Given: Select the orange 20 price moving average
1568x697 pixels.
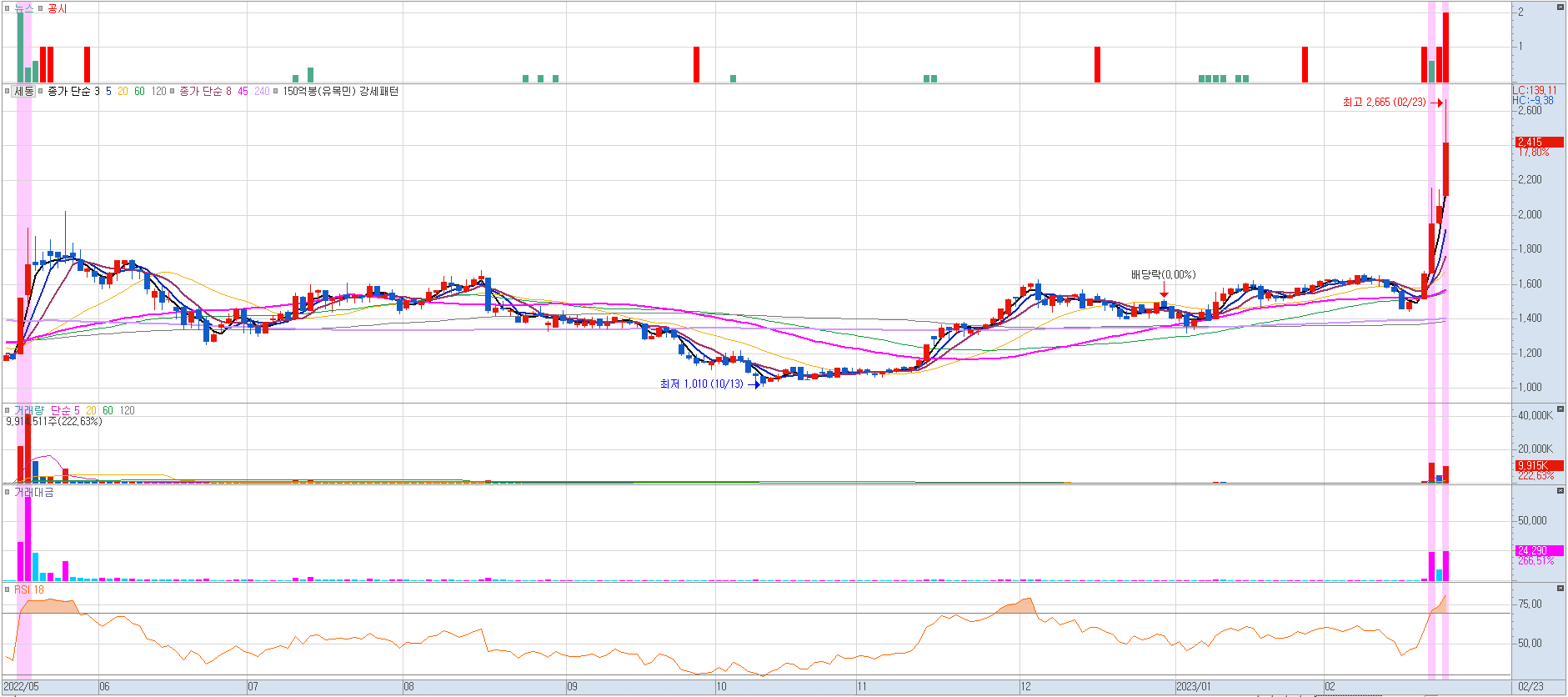Looking at the screenshot, I should (x=123, y=91).
